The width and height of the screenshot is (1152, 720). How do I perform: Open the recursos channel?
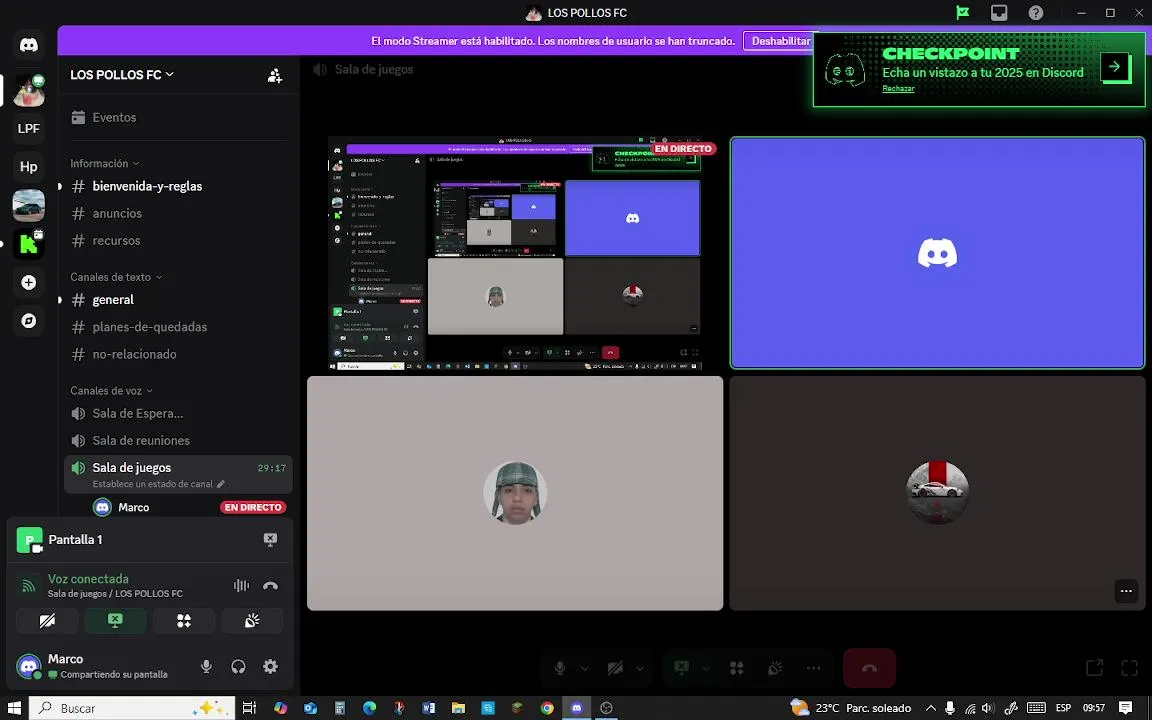pyautogui.click(x=179, y=240)
